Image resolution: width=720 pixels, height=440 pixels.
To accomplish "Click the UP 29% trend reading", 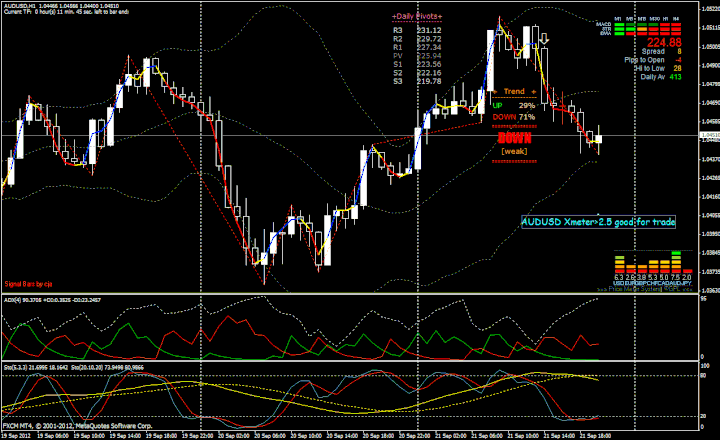I will point(514,106).
